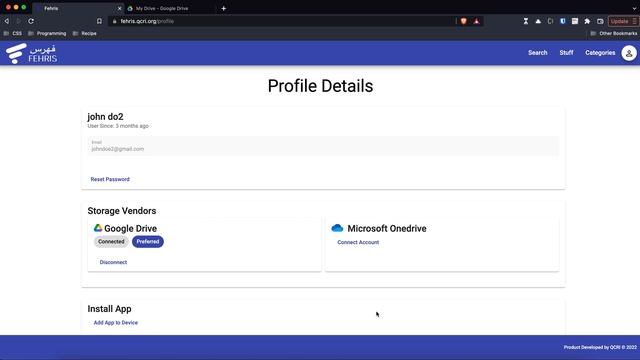Click the Google Drive logo icon
640x360 pixels.
pyautogui.click(x=98, y=228)
